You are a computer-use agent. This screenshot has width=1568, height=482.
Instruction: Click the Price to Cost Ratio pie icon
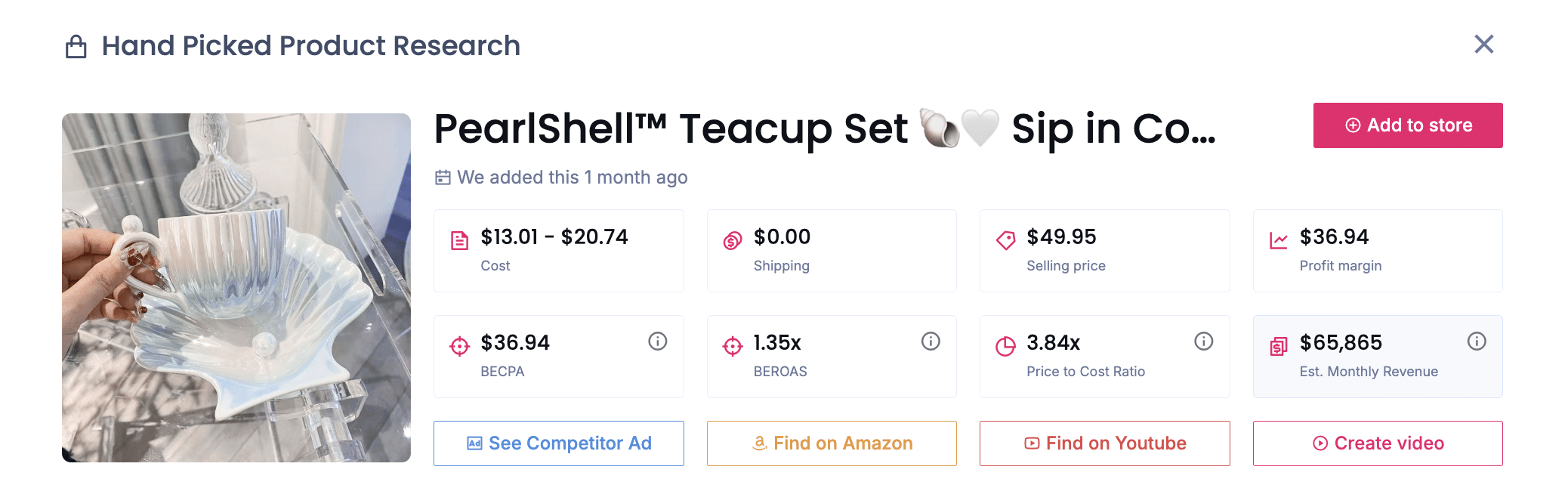click(x=1005, y=347)
